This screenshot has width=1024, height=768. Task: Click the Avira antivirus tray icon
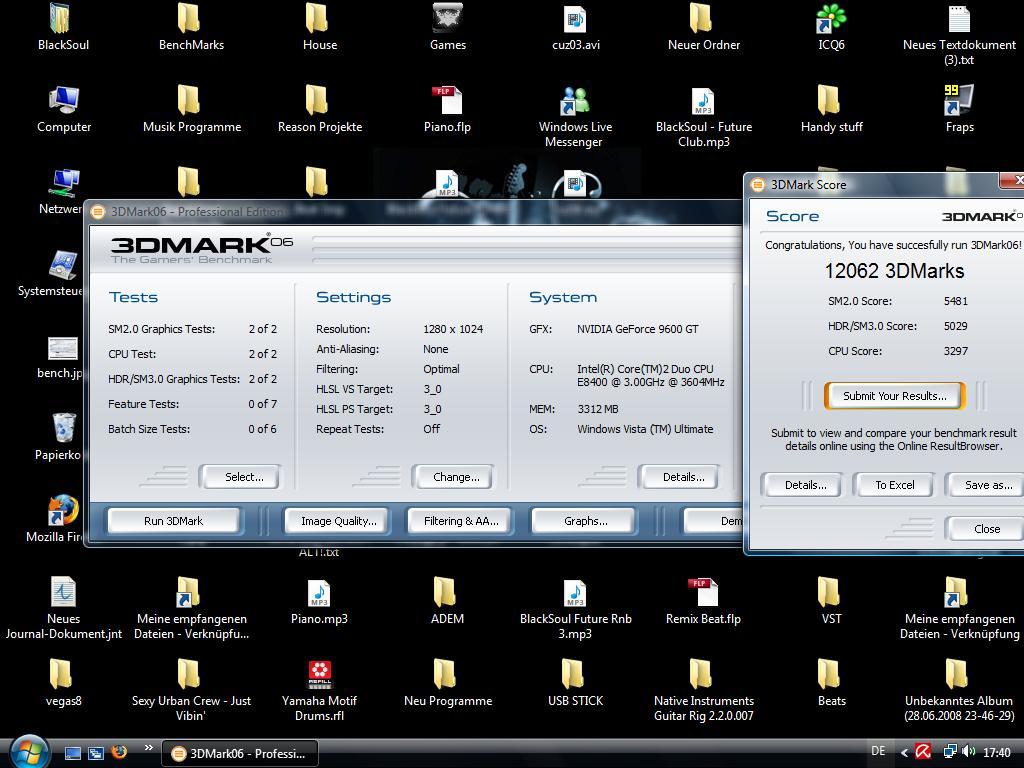tap(923, 752)
